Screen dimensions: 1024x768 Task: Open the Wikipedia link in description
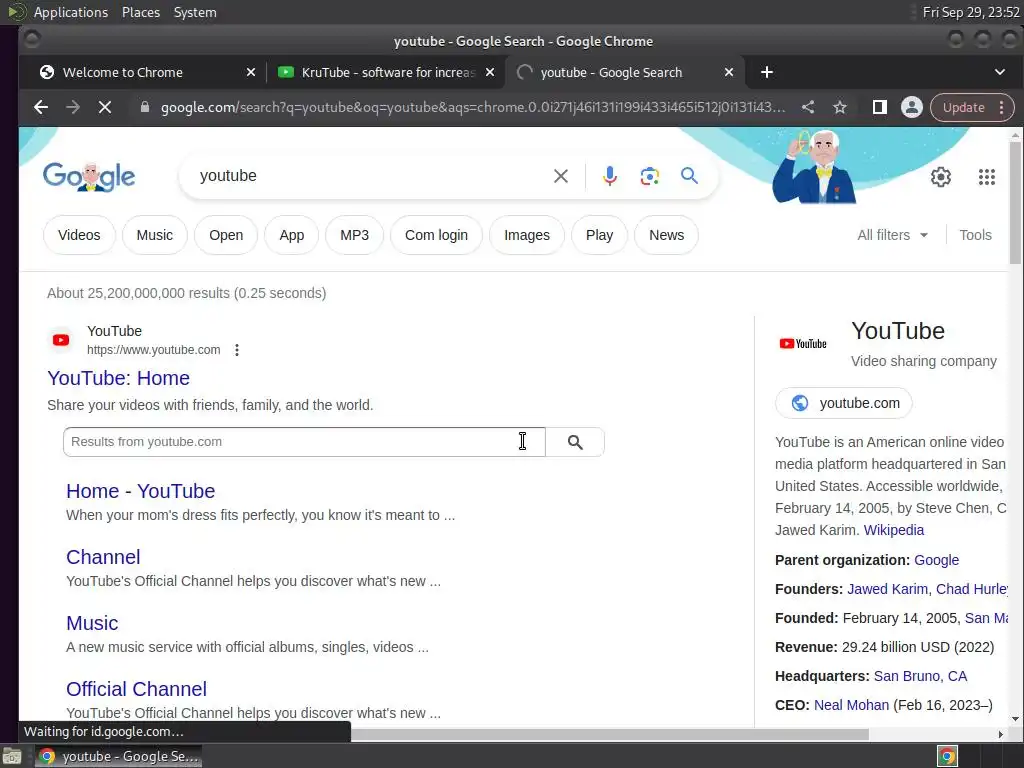(893, 530)
